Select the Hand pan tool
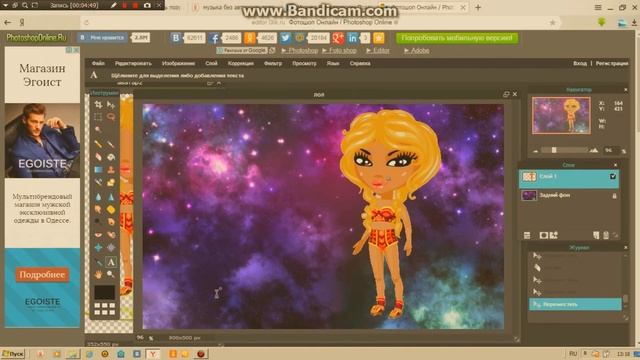Image resolution: width=640 pixels, height=360 pixels. (x=98, y=274)
